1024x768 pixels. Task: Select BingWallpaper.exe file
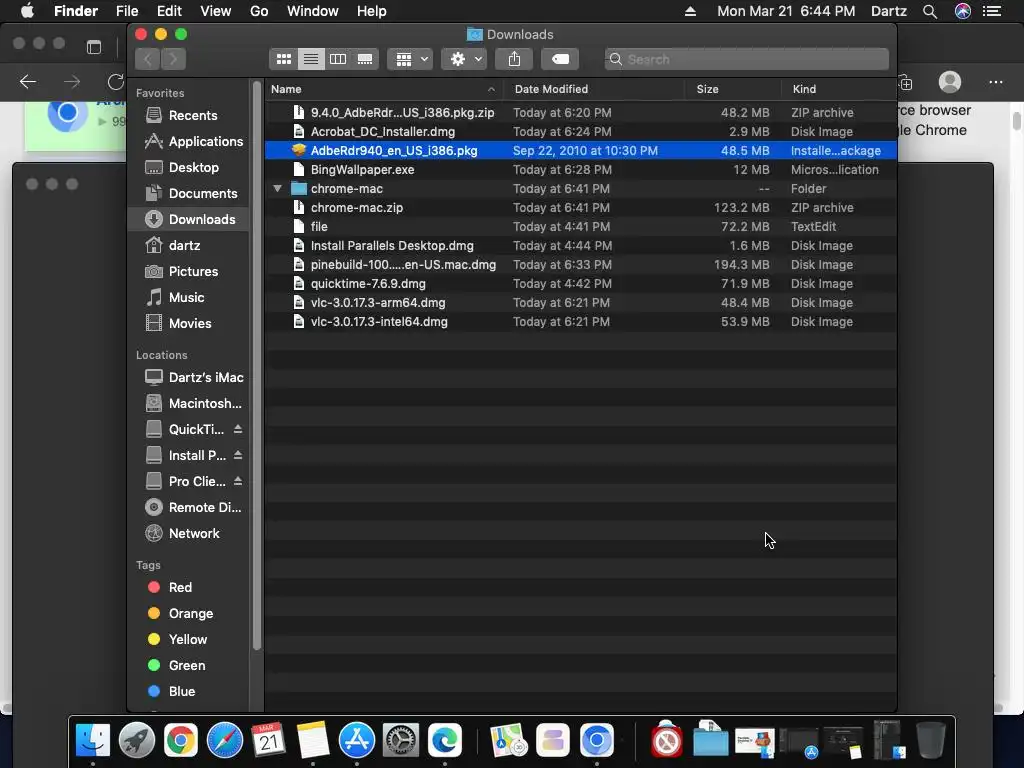tap(581, 170)
